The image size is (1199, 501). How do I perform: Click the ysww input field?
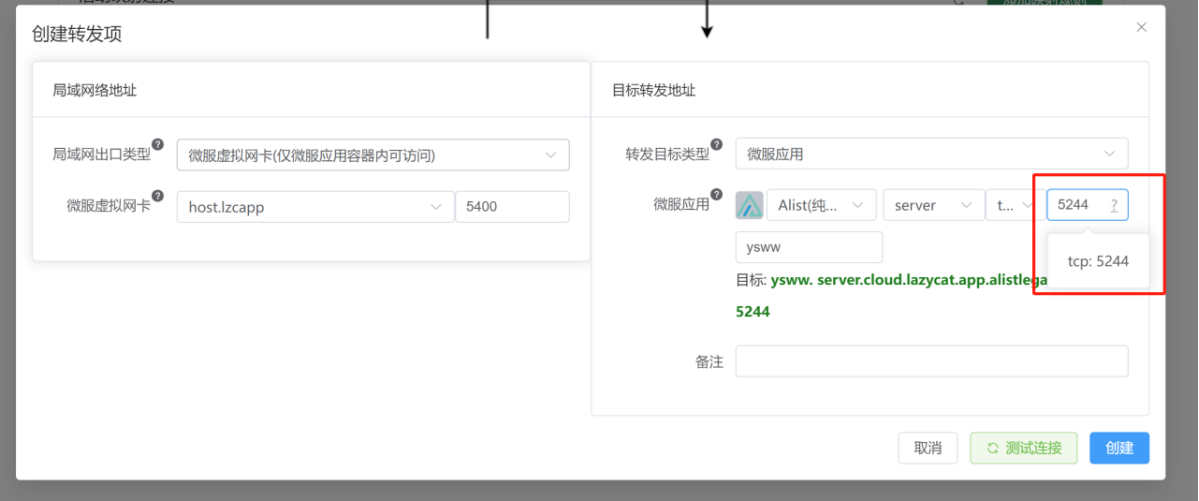tap(809, 248)
